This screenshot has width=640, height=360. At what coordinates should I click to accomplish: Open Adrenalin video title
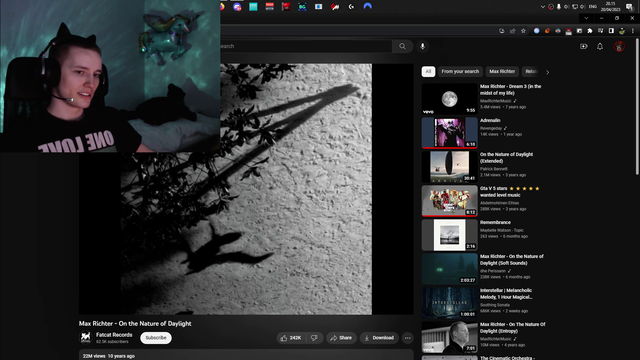pyautogui.click(x=490, y=120)
